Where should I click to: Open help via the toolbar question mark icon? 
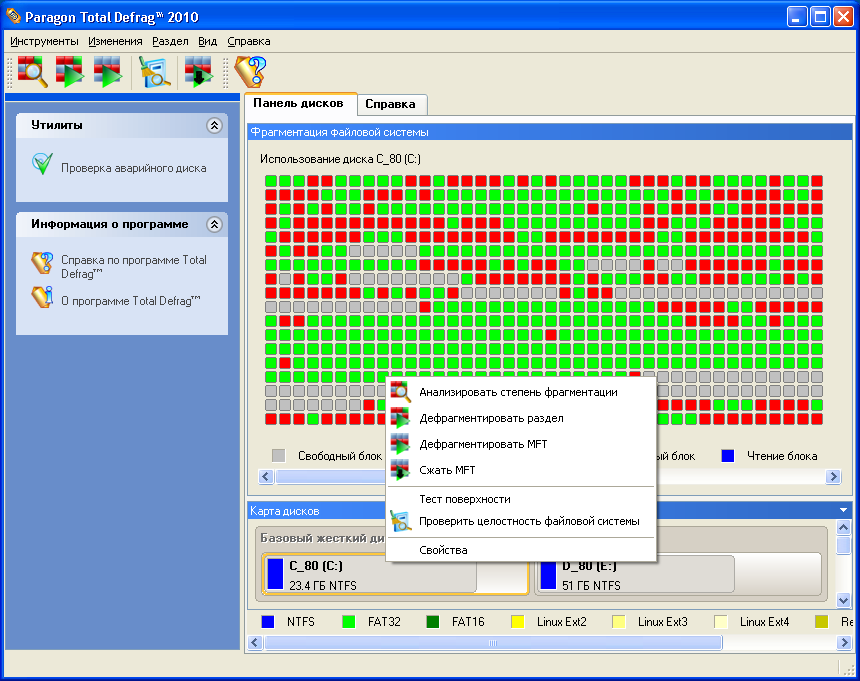coord(249,72)
